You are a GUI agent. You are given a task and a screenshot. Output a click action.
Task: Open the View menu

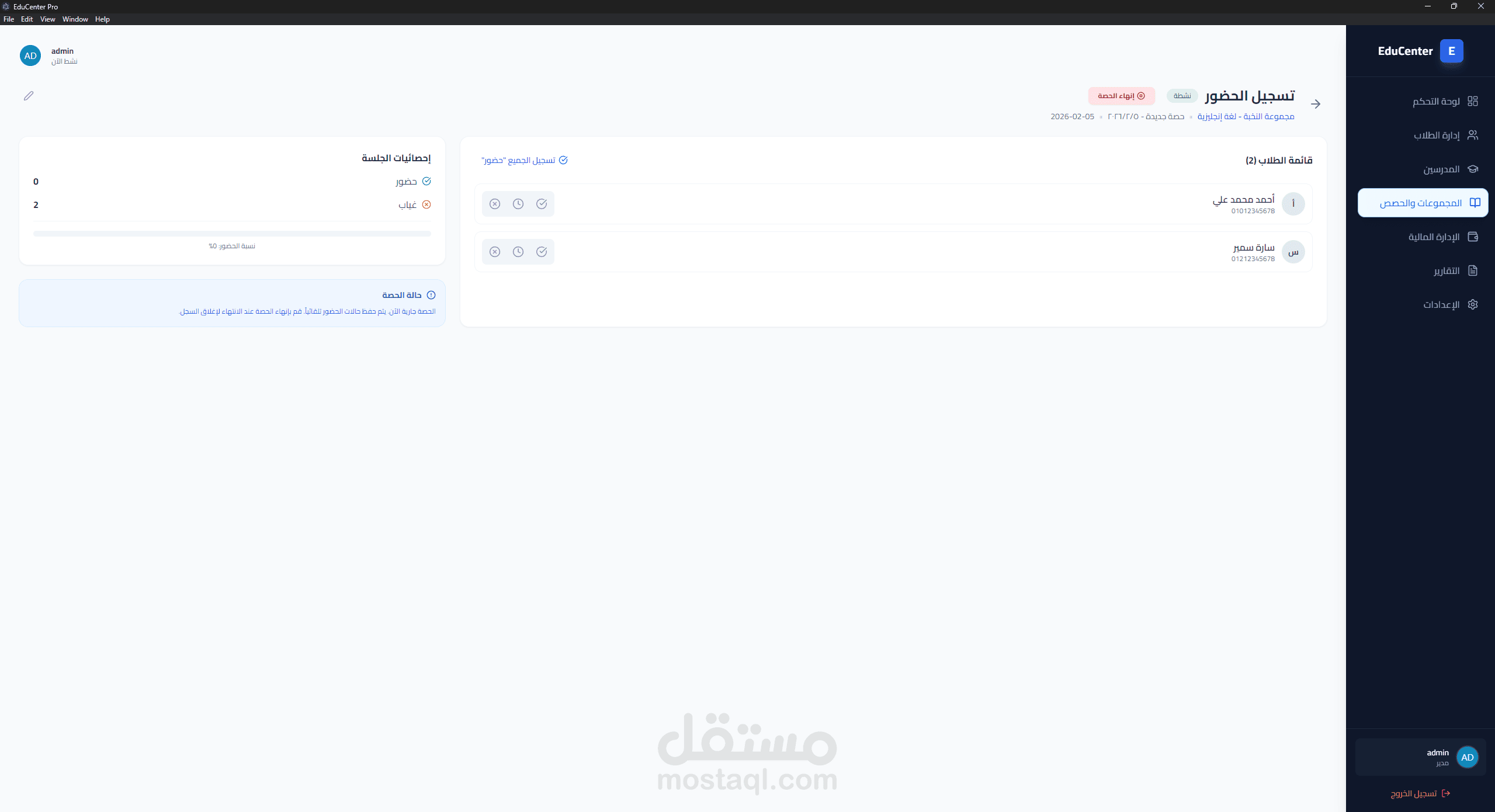pyautogui.click(x=47, y=19)
